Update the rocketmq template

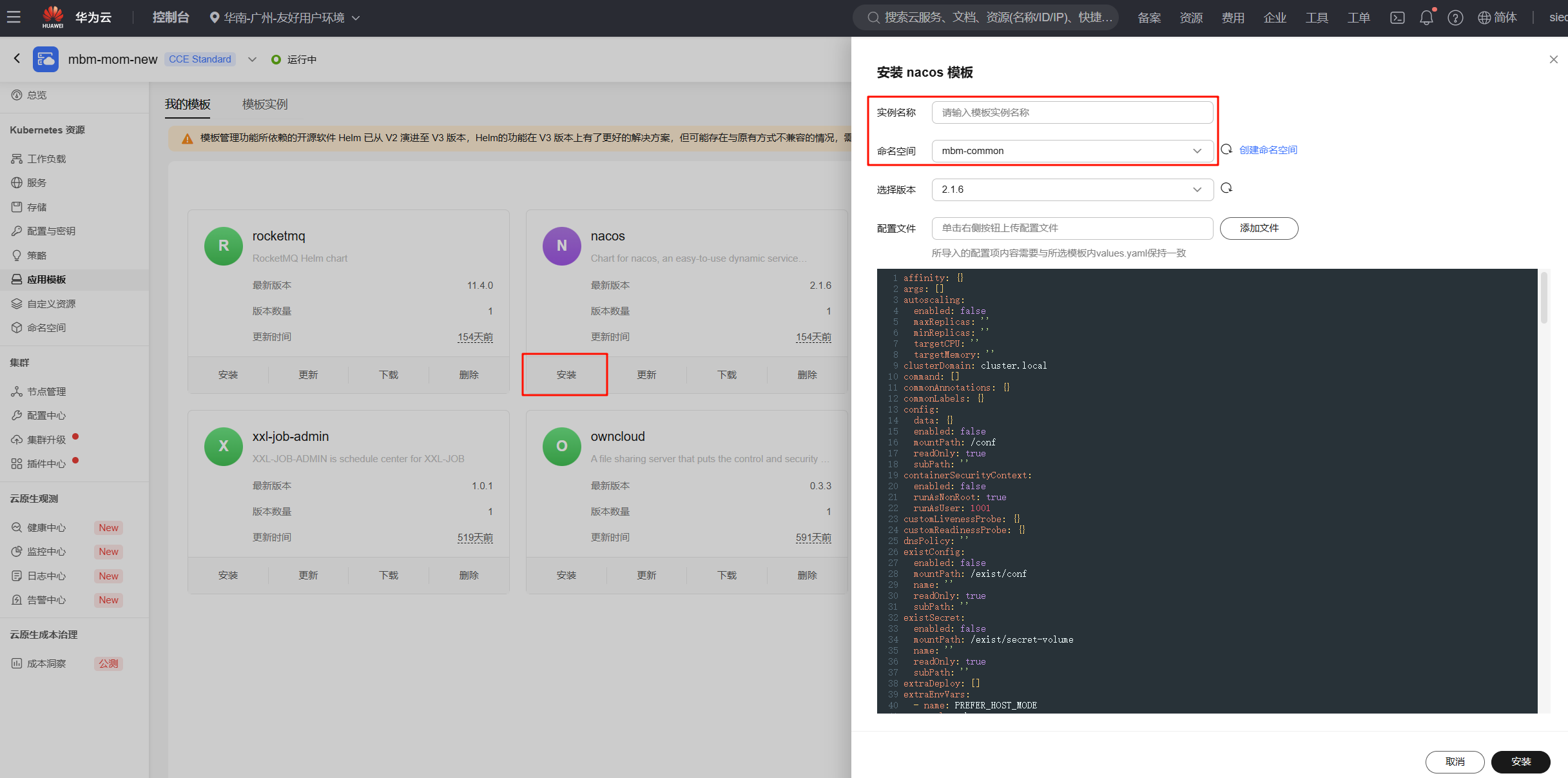pos(308,374)
